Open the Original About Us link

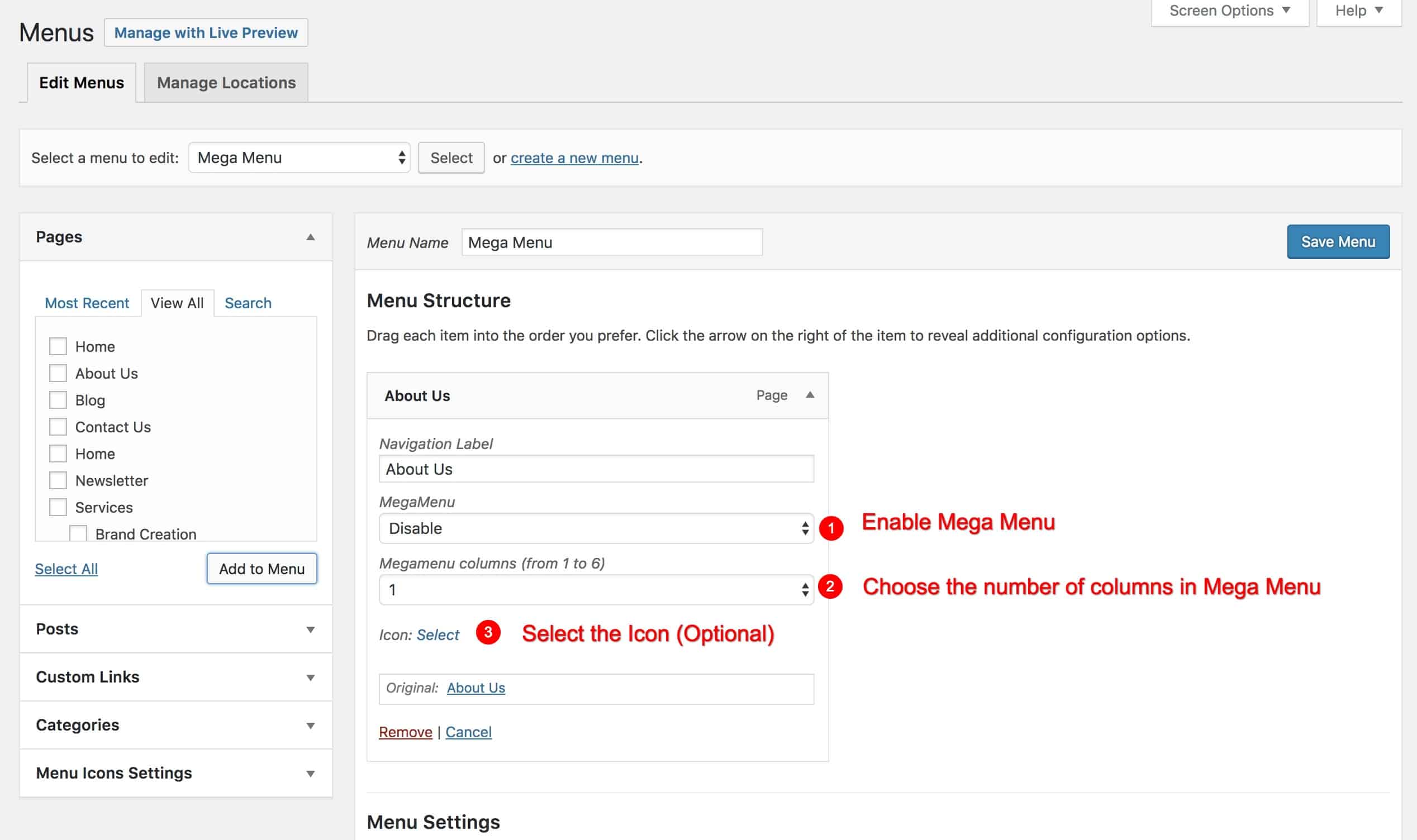(x=476, y=688)
